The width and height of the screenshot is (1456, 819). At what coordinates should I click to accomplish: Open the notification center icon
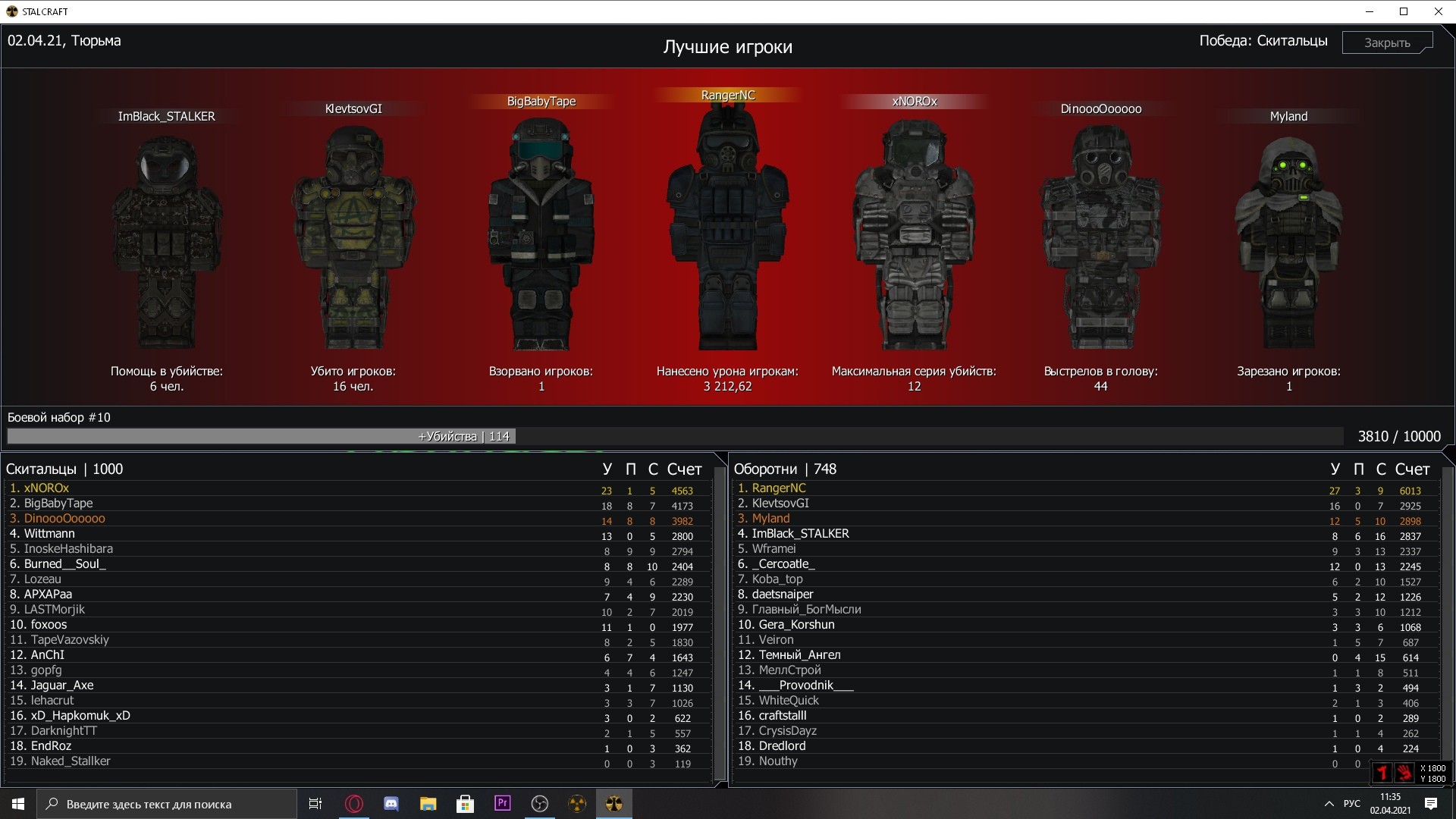pos(1431,804)
